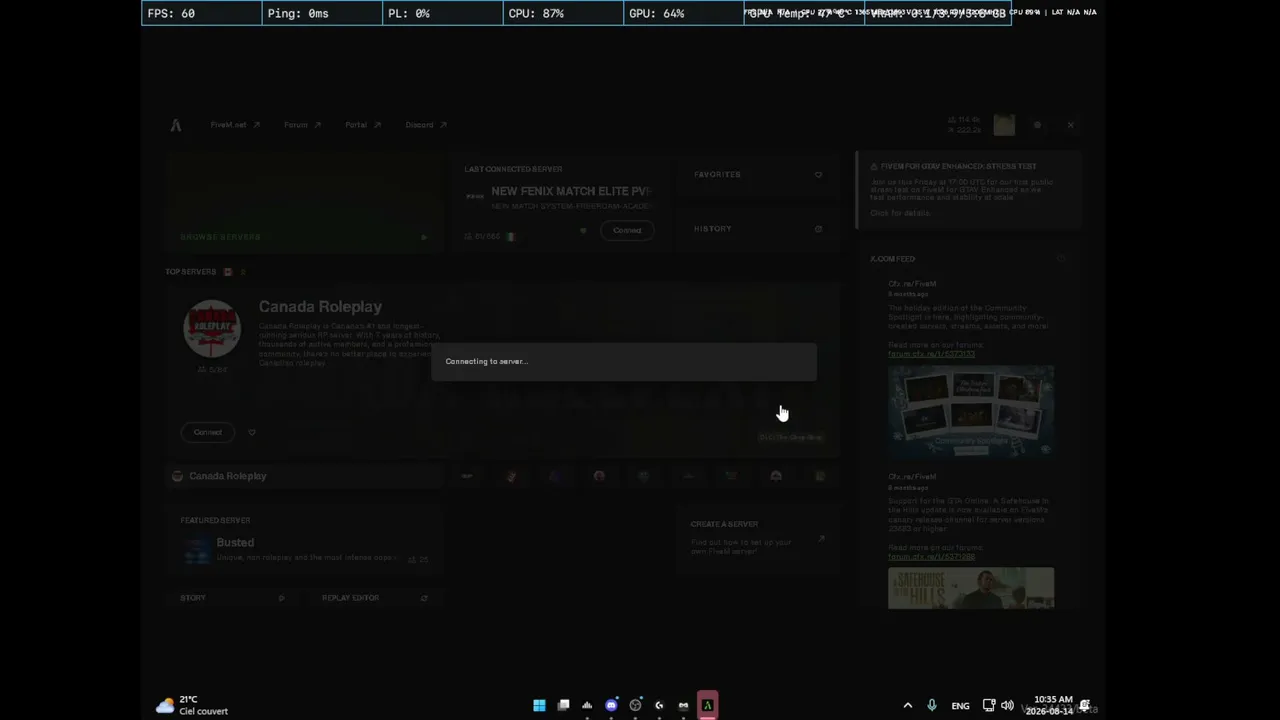
Task: Open the forum.cfx.re link under the Community Spotlight post
Action: point(931,354)
